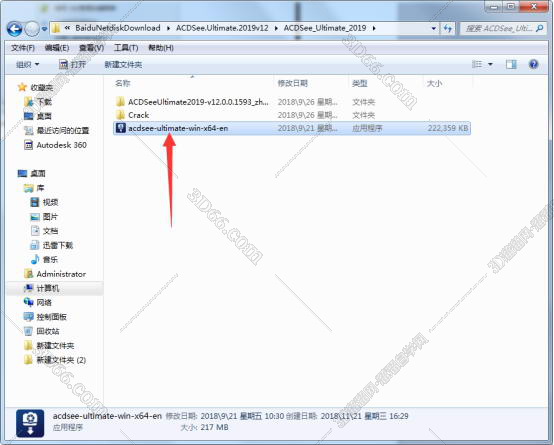The width and height of the screenshot is (554, 445).
Task: Select the acdsee-ultimate-win-x64-en file
Action: 178,128
